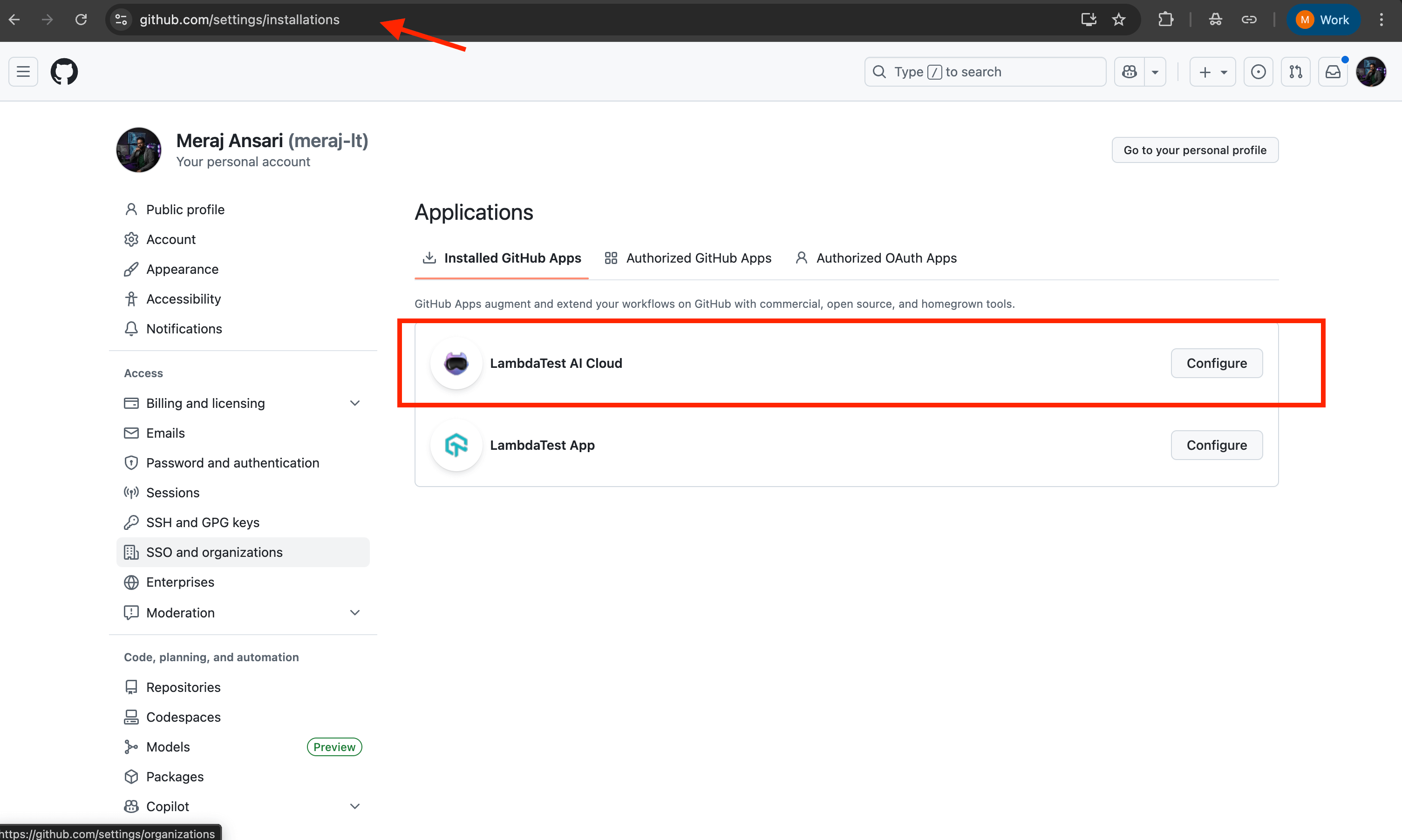
Task: Open the issues icon in header
Action: [x=1258, y=72]
